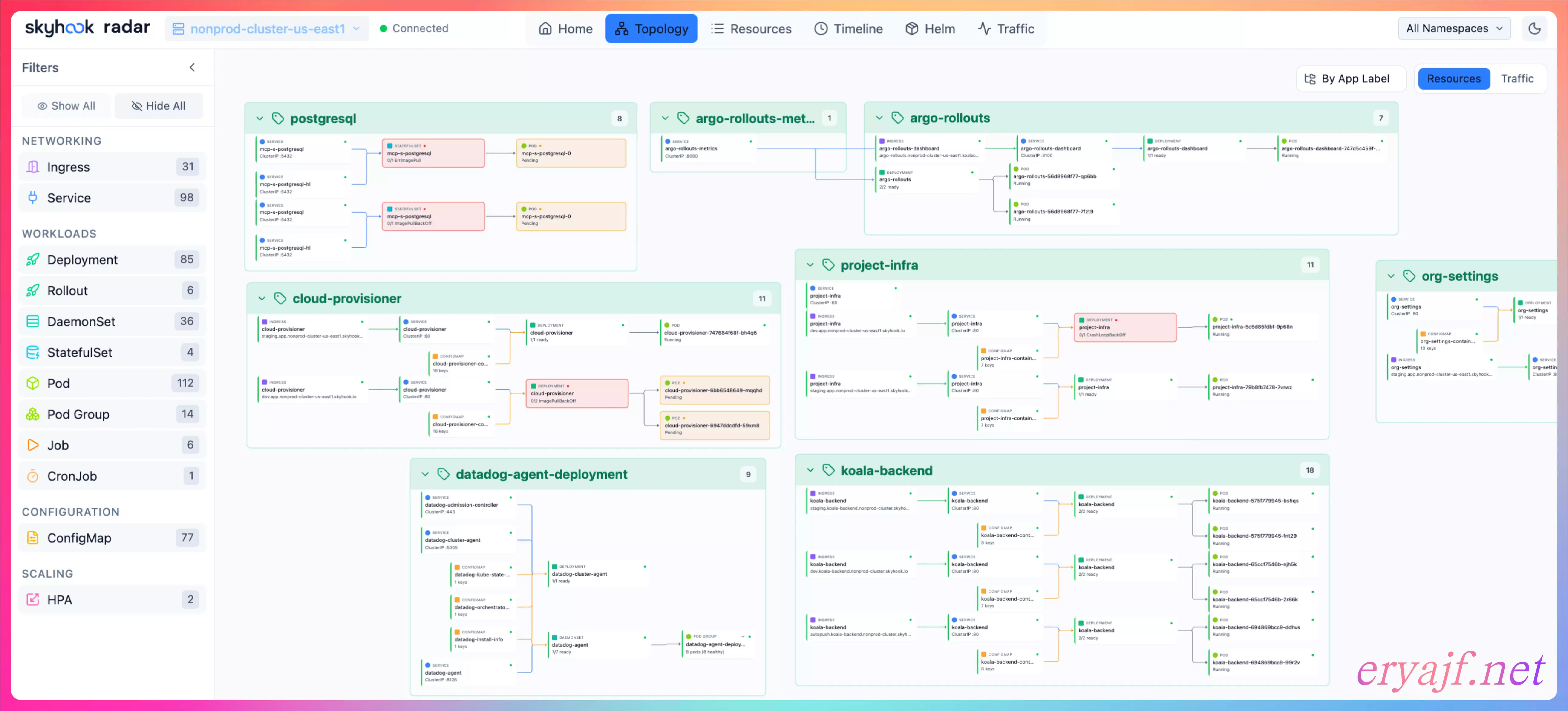This screenshot has width=1568, height=711.
Task: Click the Rollout rocket icon
Action: [33, 290]
